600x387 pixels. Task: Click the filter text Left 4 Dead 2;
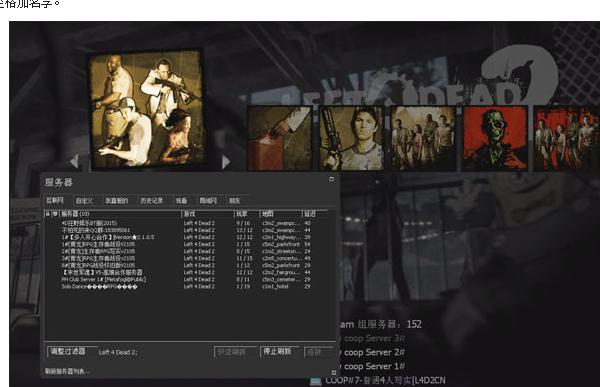[118, 352]
